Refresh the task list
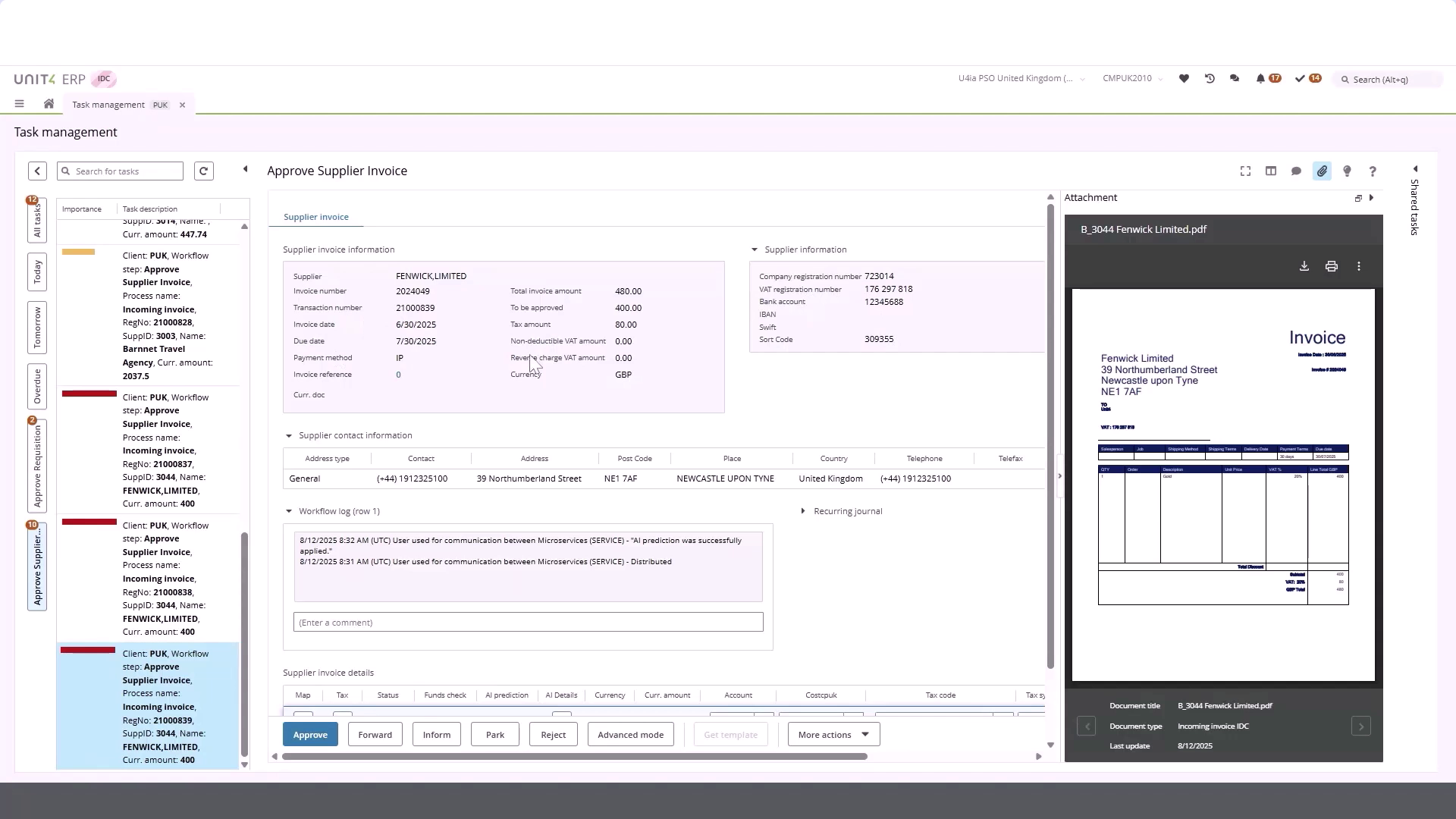Viewport: 1456px width, 819px height. 203,171
